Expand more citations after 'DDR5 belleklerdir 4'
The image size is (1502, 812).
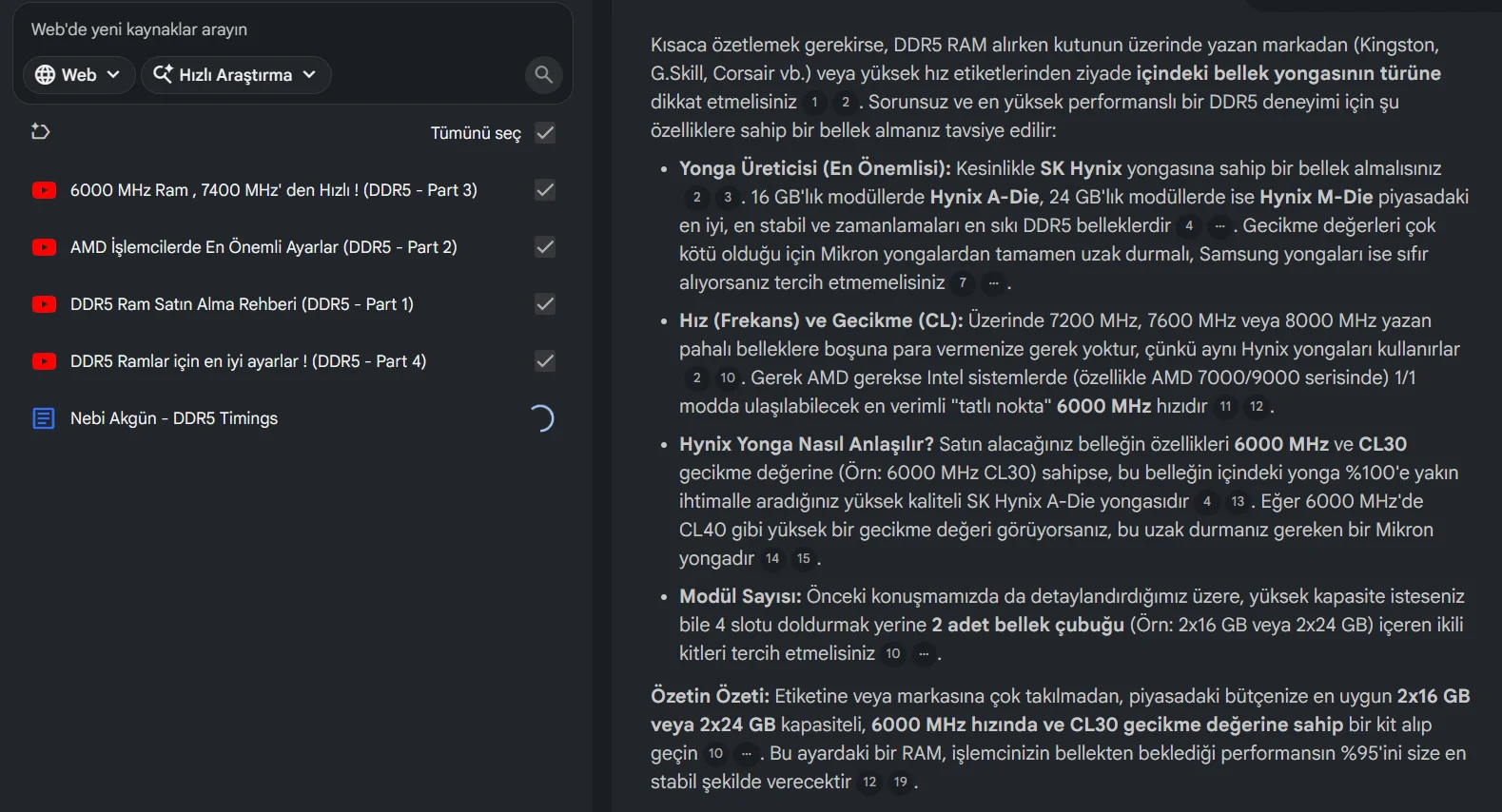[x=1219, y=226]
